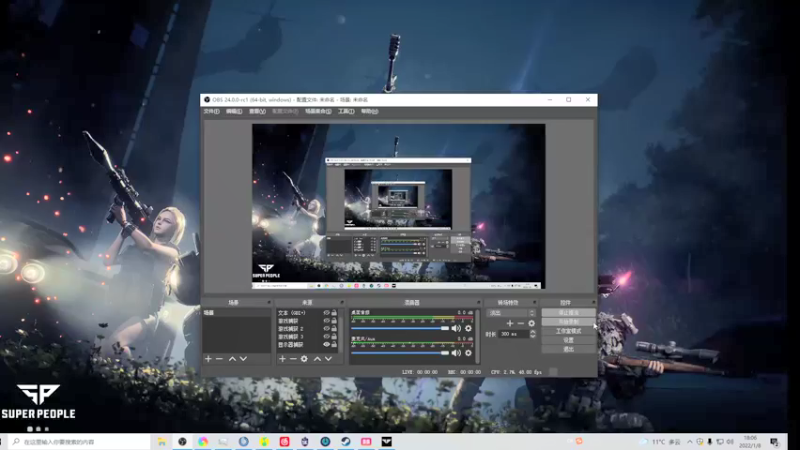800x450 pixels.
Task: Detach the 控件 dock via its header icon
Action: 592,303
